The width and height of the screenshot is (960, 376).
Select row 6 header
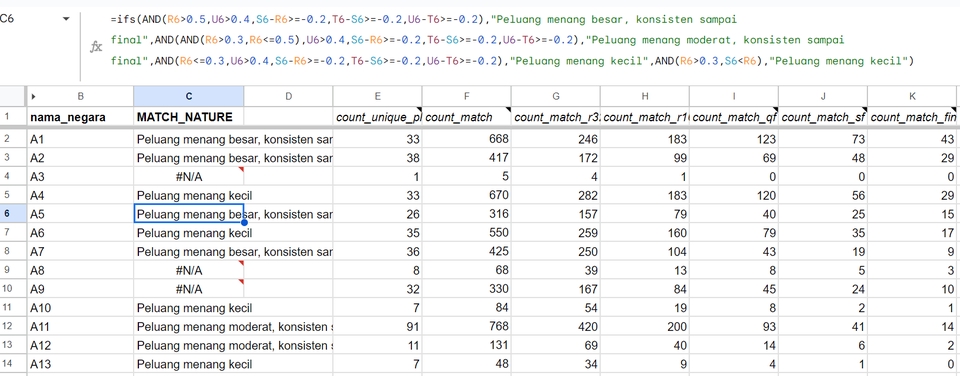point(12,214)
